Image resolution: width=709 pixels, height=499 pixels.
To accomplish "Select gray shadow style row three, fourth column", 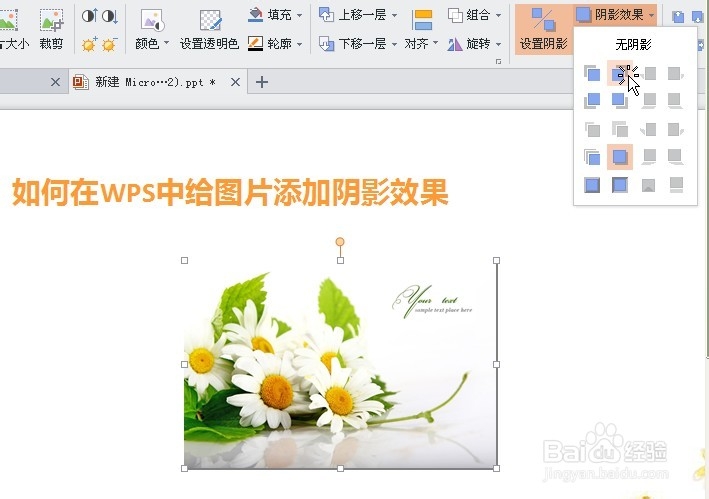I will [676, 130].
